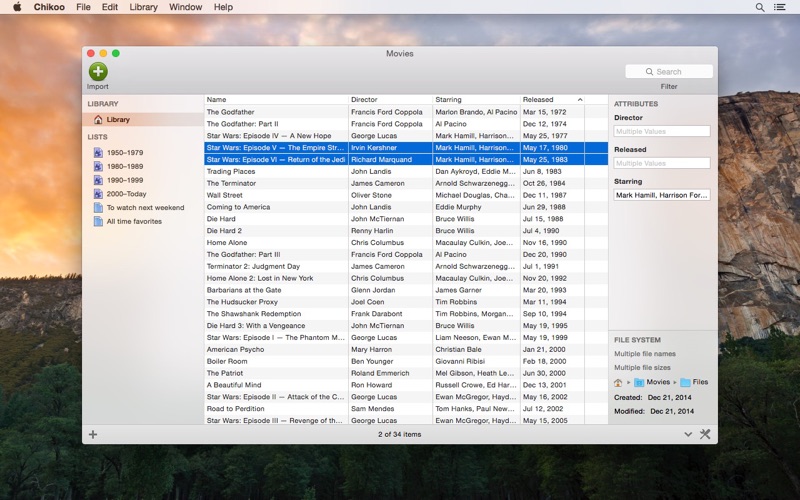The width and height of the screenshot is (800, 500).
Task: Click the Released column sort arrow
Action: tap(580, 99)
